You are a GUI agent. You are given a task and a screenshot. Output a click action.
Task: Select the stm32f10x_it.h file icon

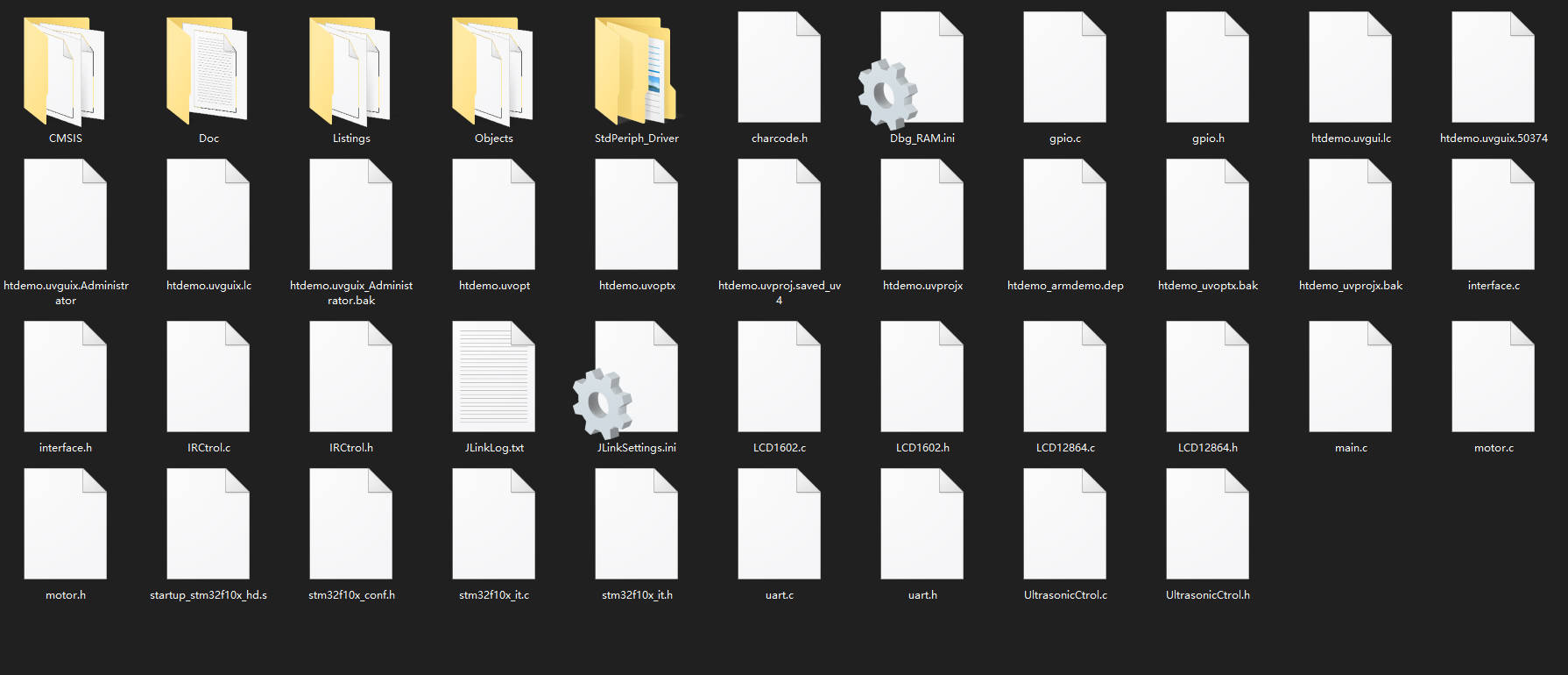coord(636,523)
